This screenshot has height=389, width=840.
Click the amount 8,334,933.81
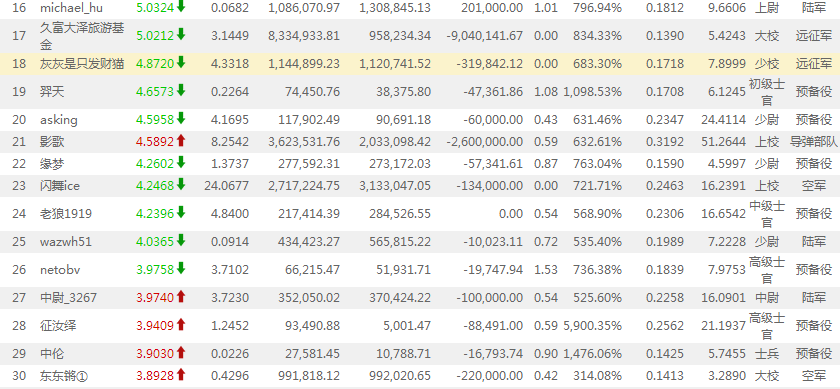[x=304, y=36]
